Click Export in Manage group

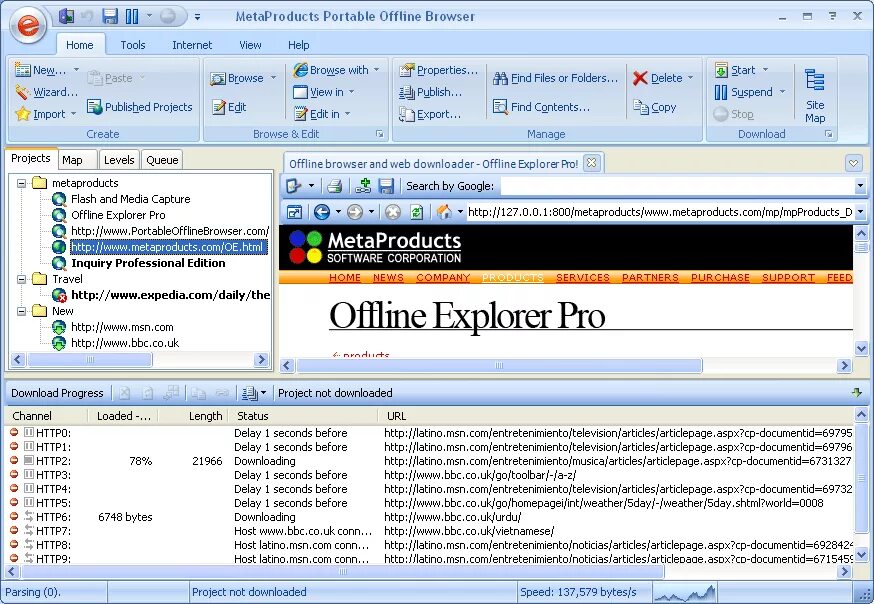(430, 114)
